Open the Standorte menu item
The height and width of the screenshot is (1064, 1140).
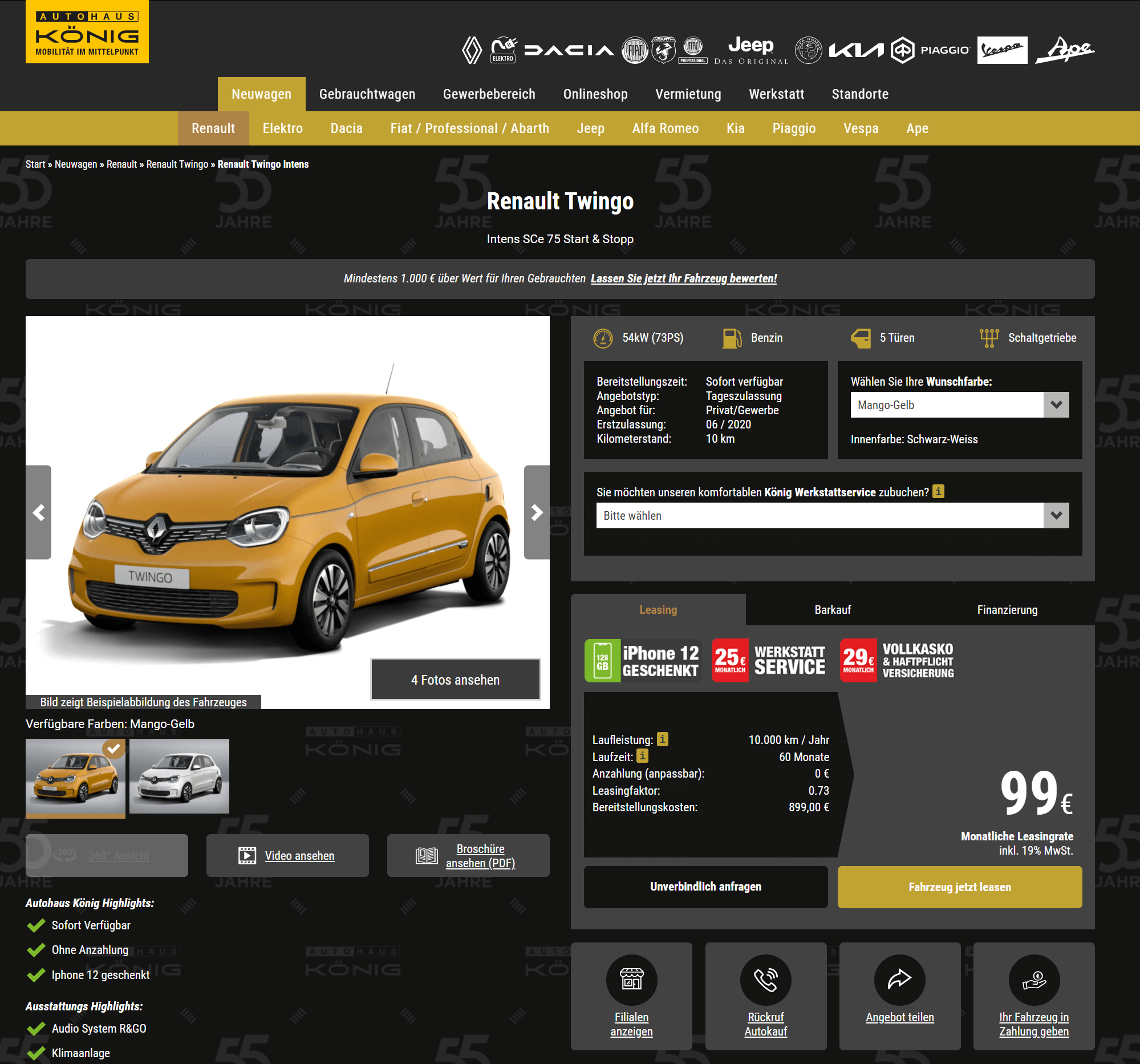click(860, 94)
